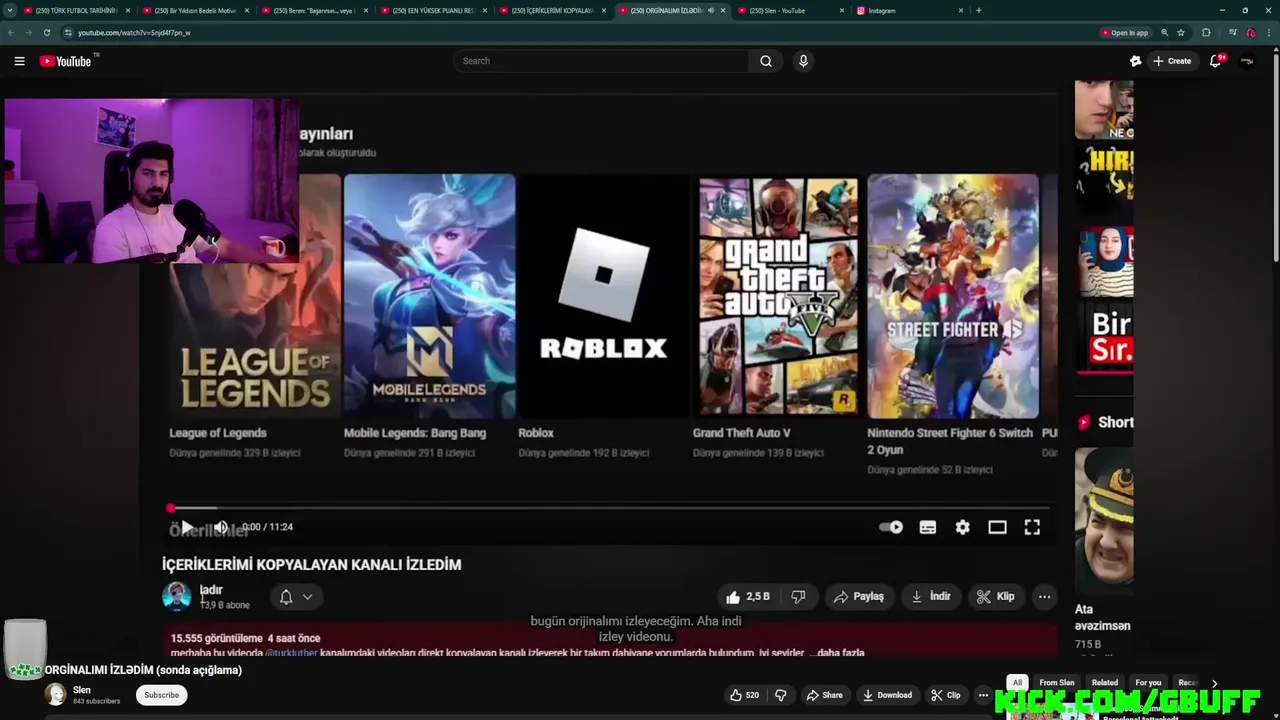Open browser zoom magnifier in address bar

(1165, 32)
